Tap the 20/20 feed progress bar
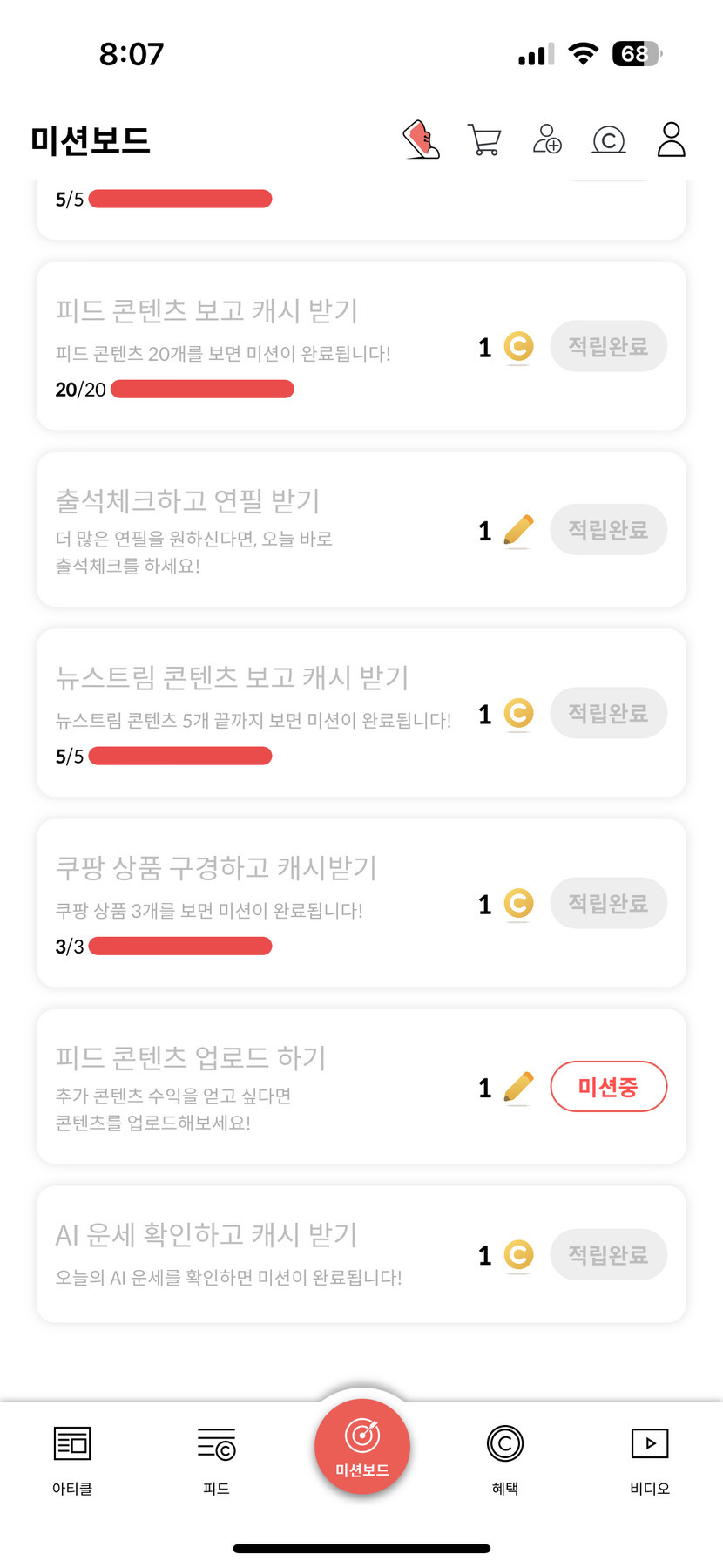Screen dimensions: 723x1568 (202, 390)
